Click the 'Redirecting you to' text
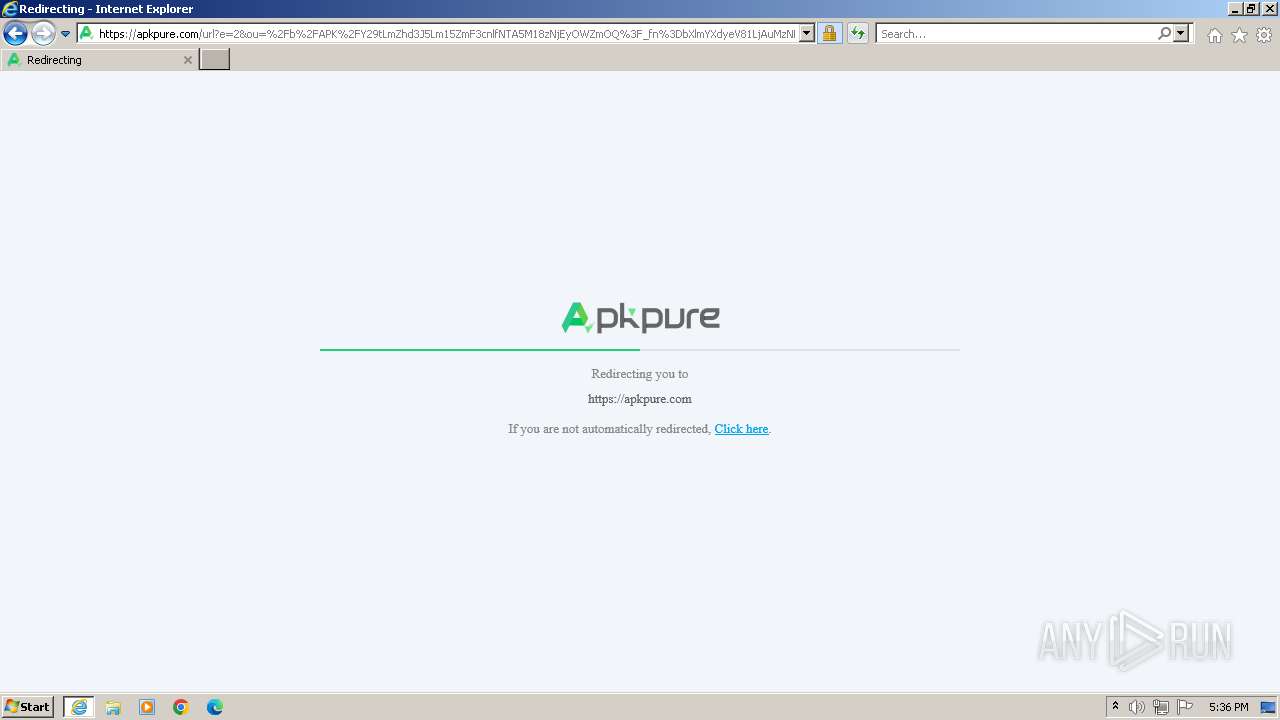1280x720 pixels. tap(640, 374)
